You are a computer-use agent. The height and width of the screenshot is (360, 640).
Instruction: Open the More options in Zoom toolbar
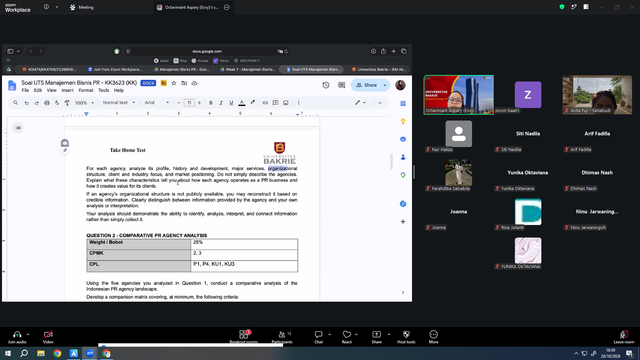click(433, 334)
